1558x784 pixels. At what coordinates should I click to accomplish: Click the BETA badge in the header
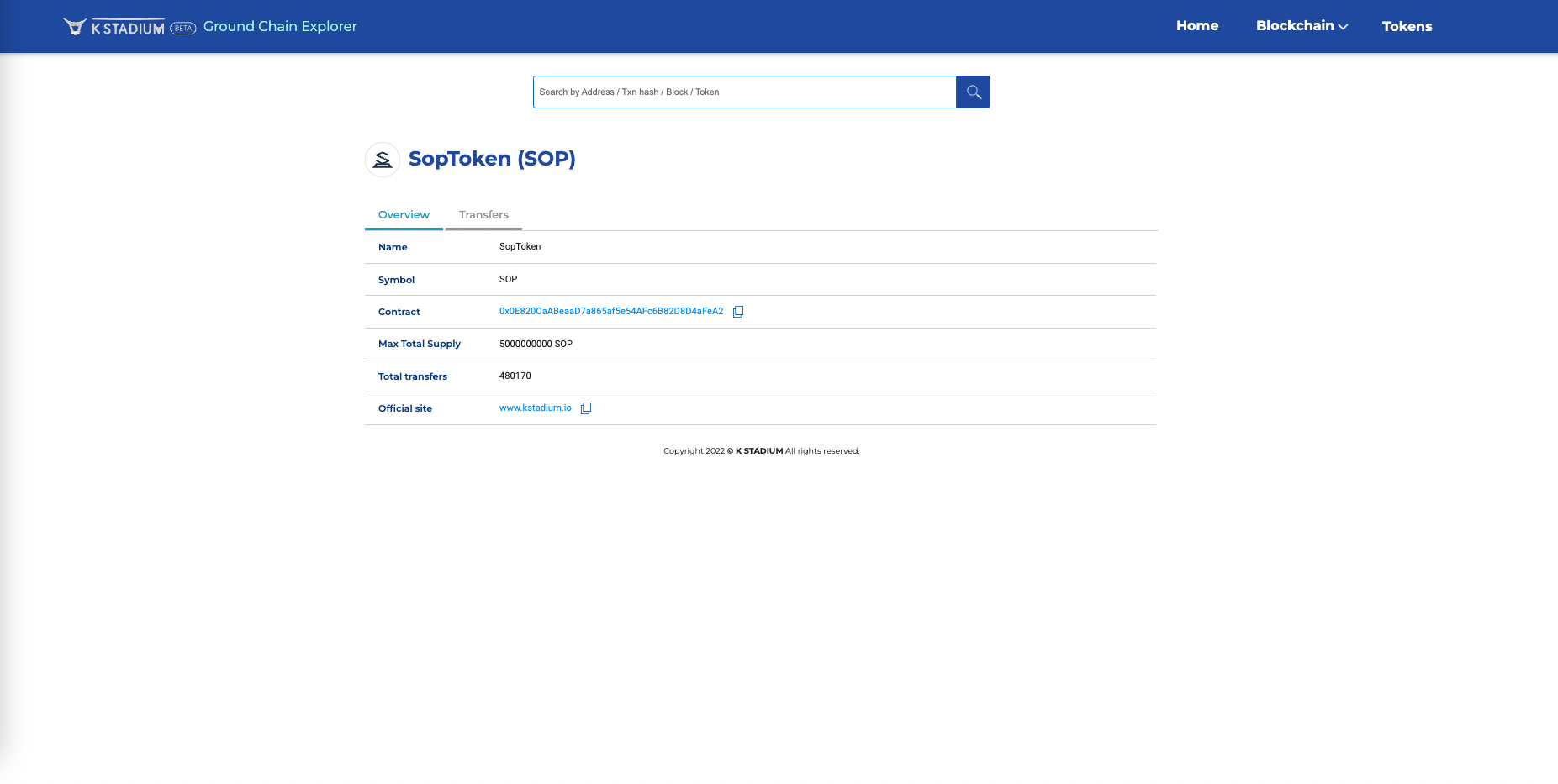[183, 29]
